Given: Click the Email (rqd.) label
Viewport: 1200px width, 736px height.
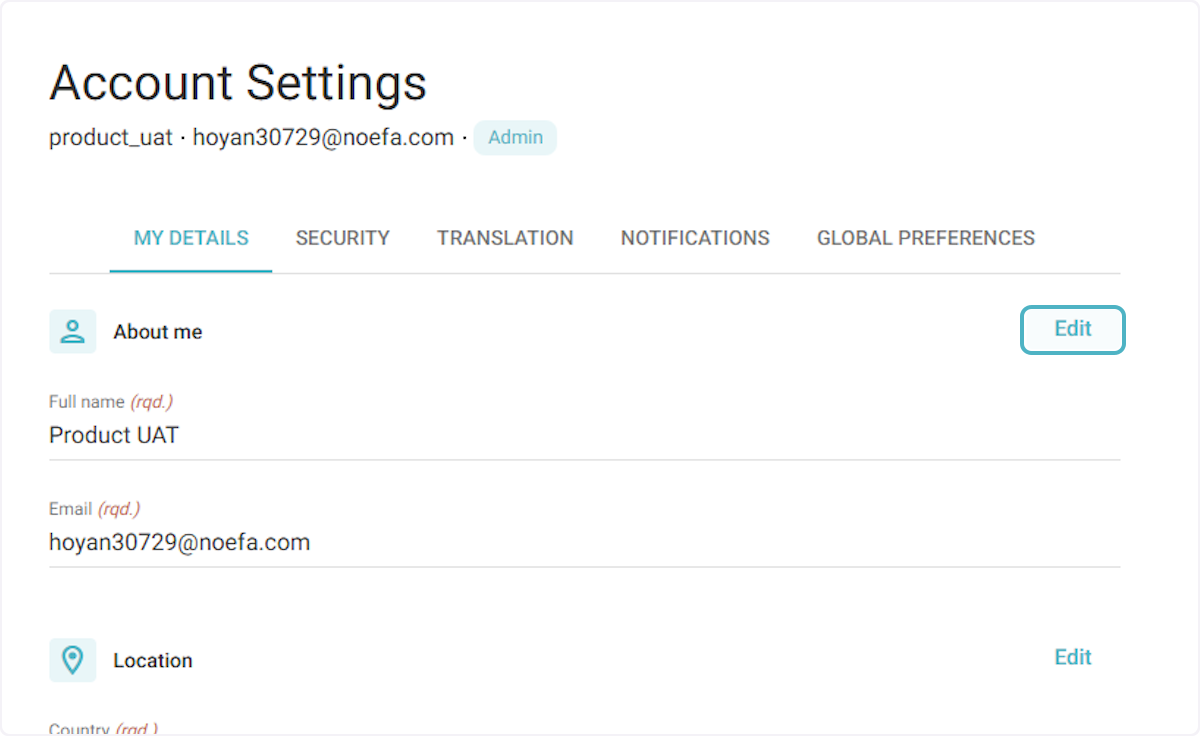Looking at the screenshot, I should click(x=94, y=509).
